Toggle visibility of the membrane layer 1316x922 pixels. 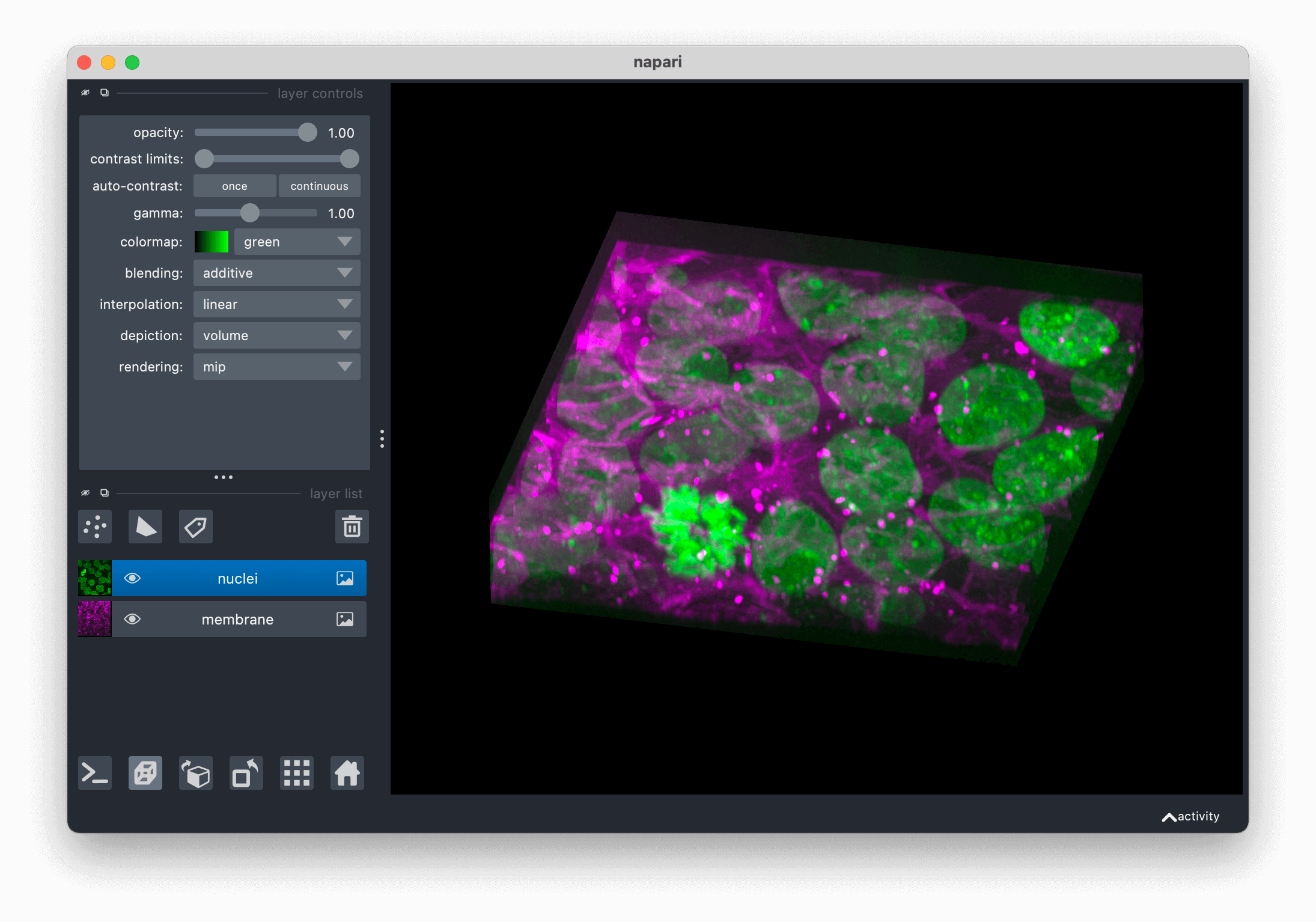[132, 619]
